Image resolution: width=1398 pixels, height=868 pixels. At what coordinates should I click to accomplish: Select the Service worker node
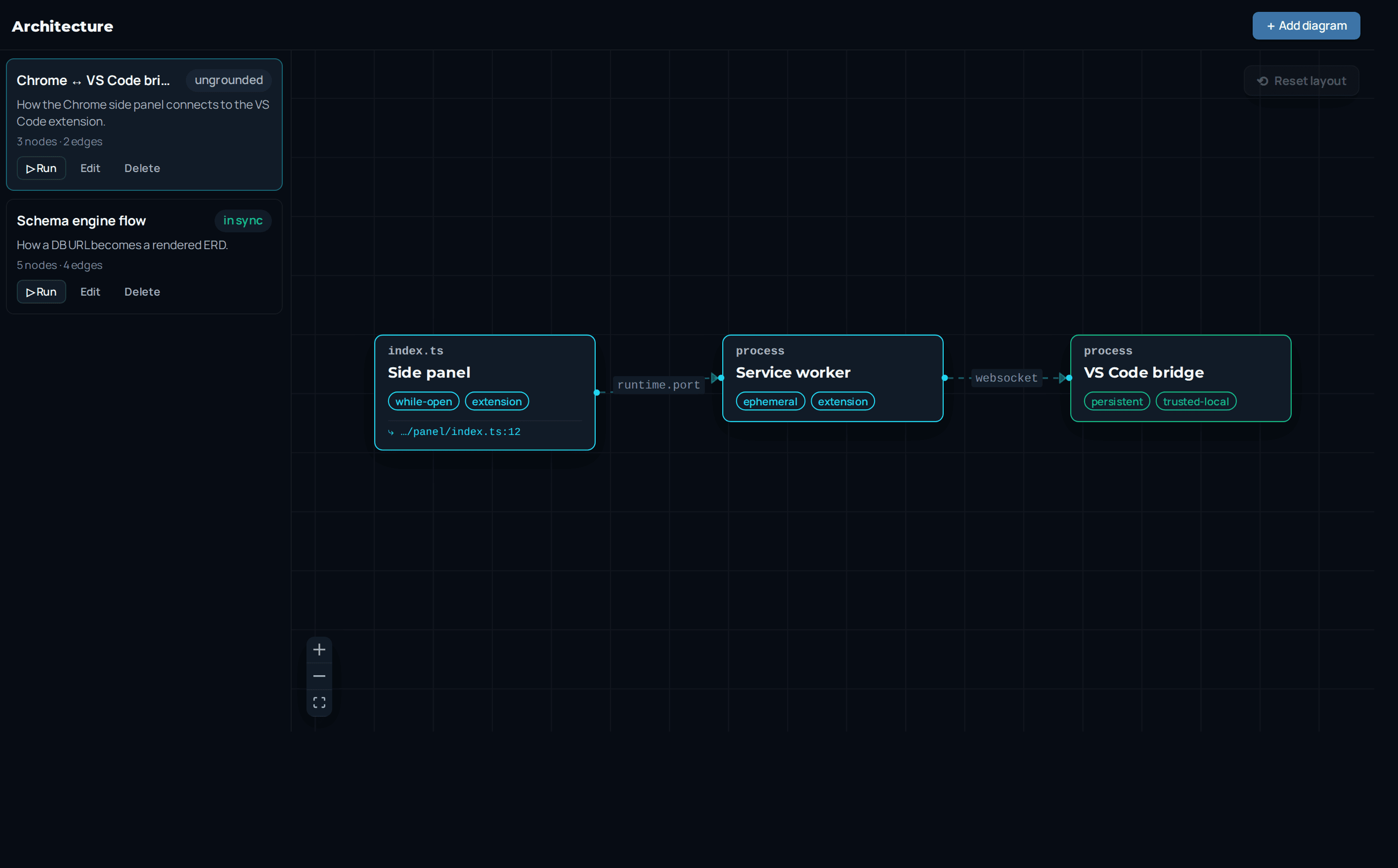pos(832,378)
